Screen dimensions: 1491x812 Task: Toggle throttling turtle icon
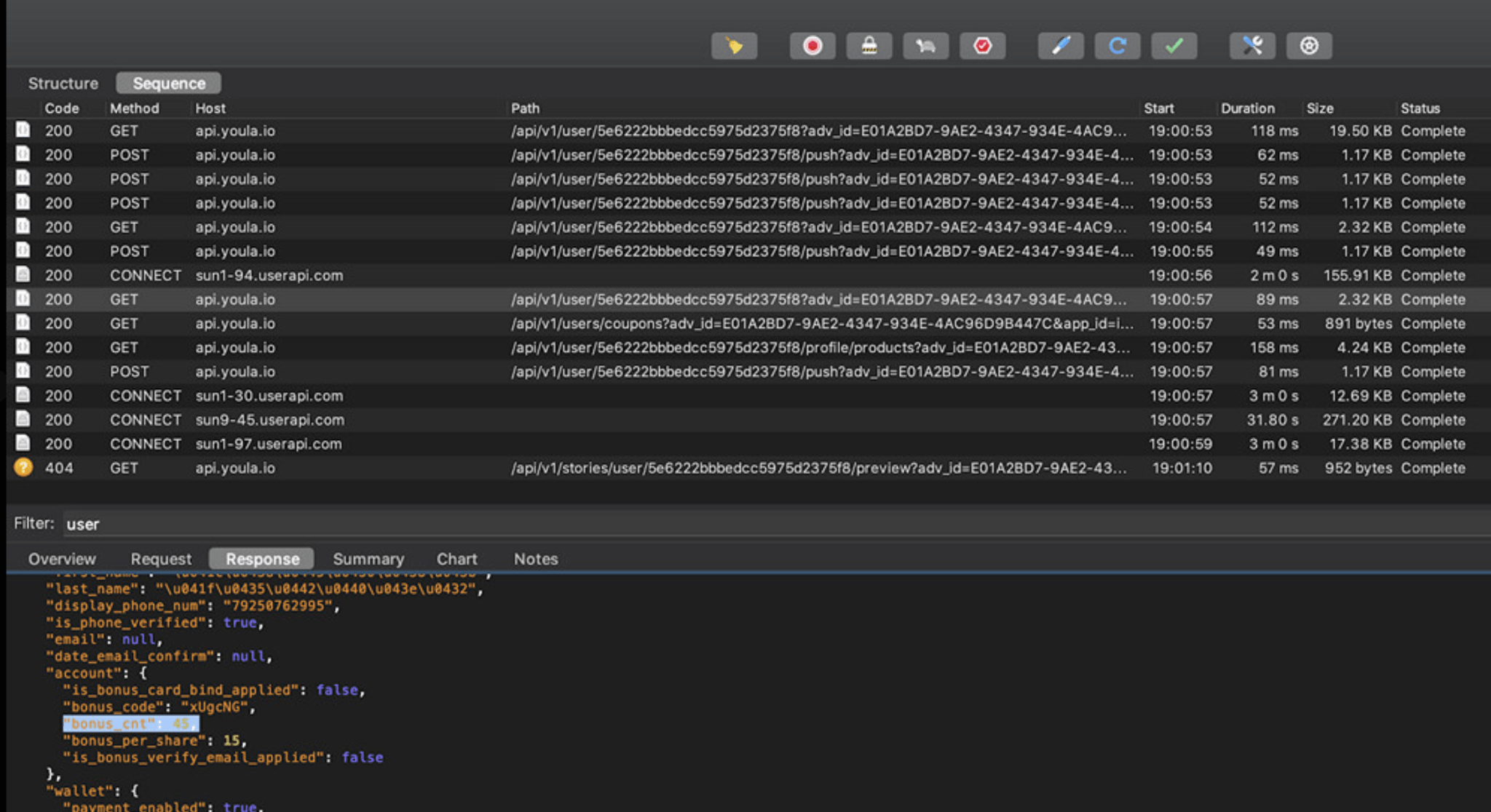tap(925, 47)
